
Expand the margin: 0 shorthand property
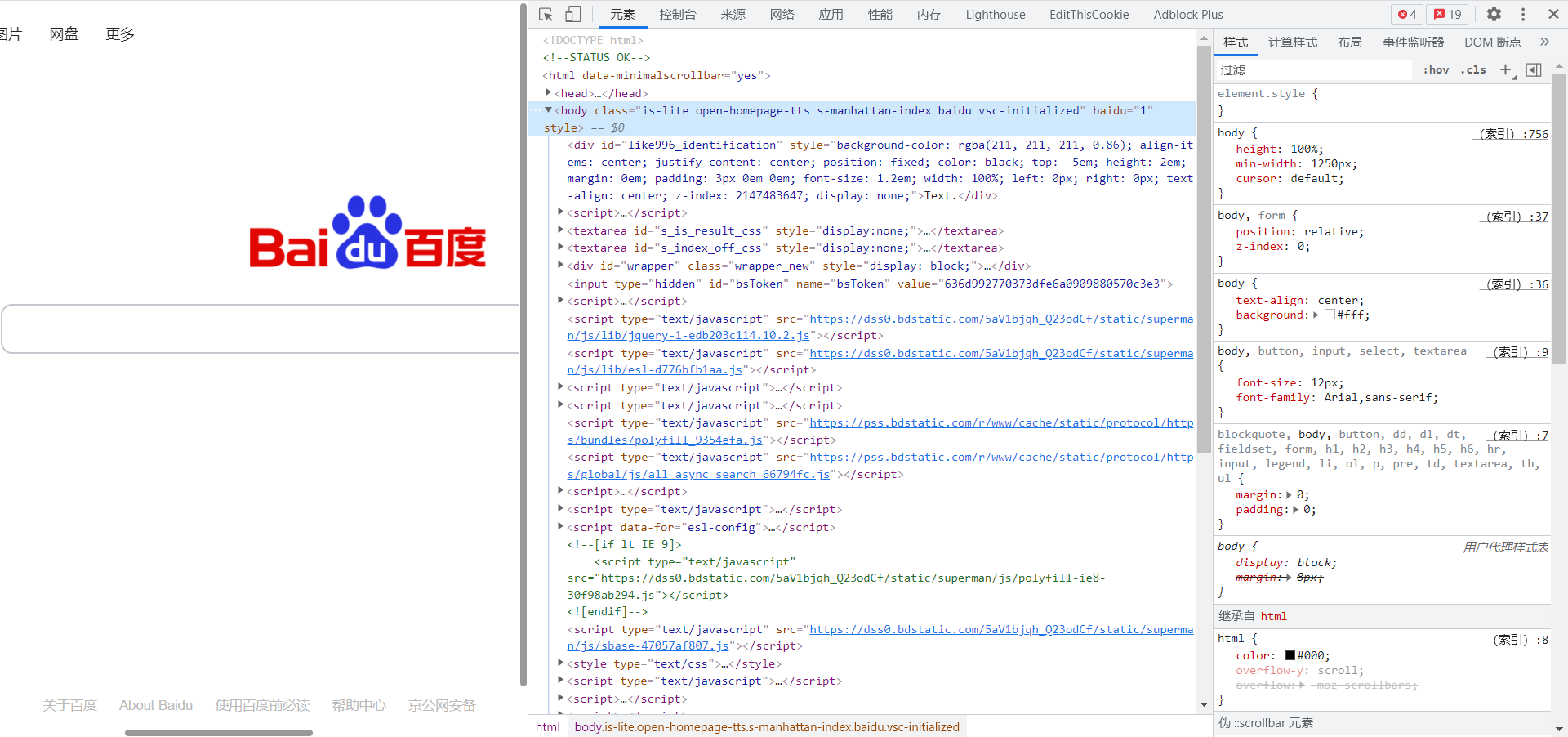1289,494
